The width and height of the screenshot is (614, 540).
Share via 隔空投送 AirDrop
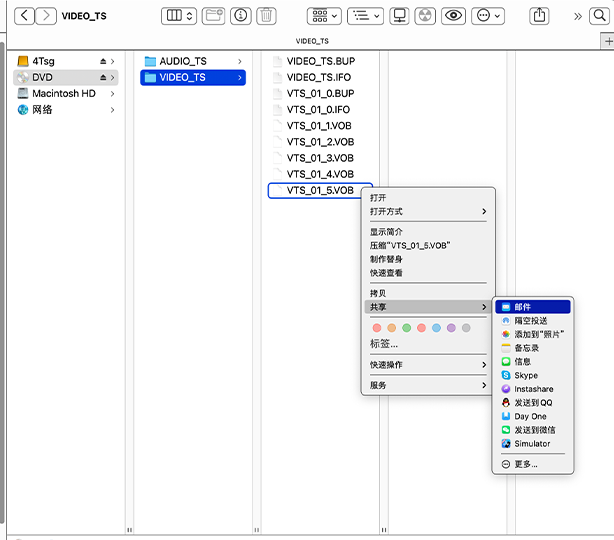[533, 321]
